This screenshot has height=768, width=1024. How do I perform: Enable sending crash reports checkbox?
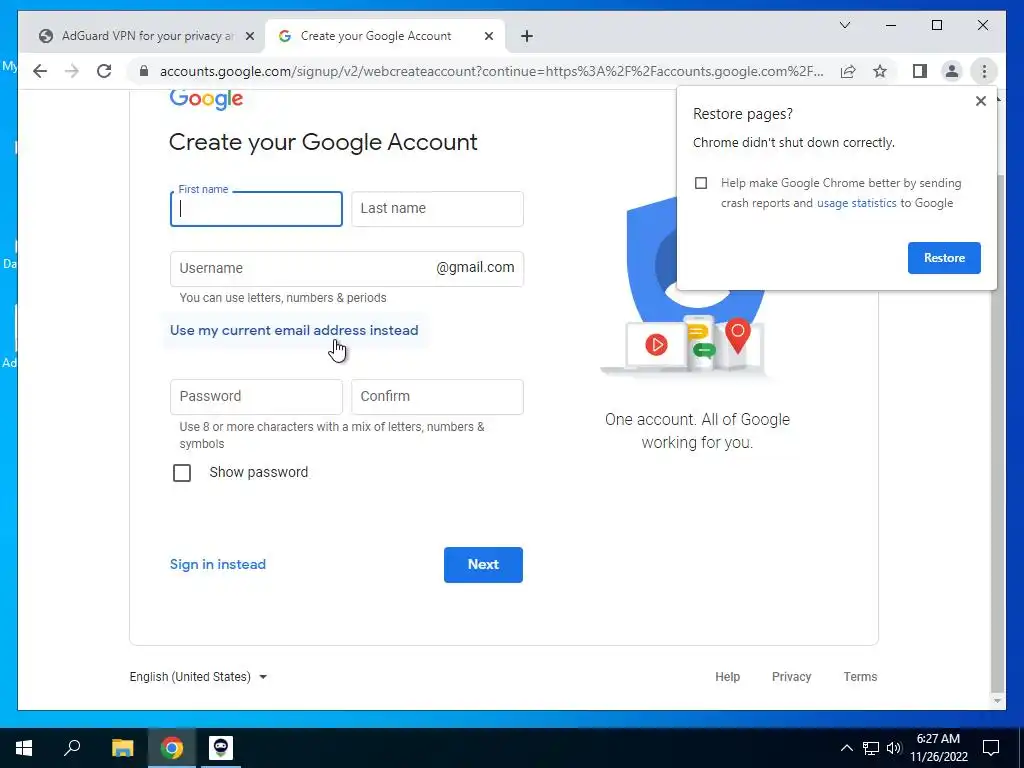[x=701, y=183]
